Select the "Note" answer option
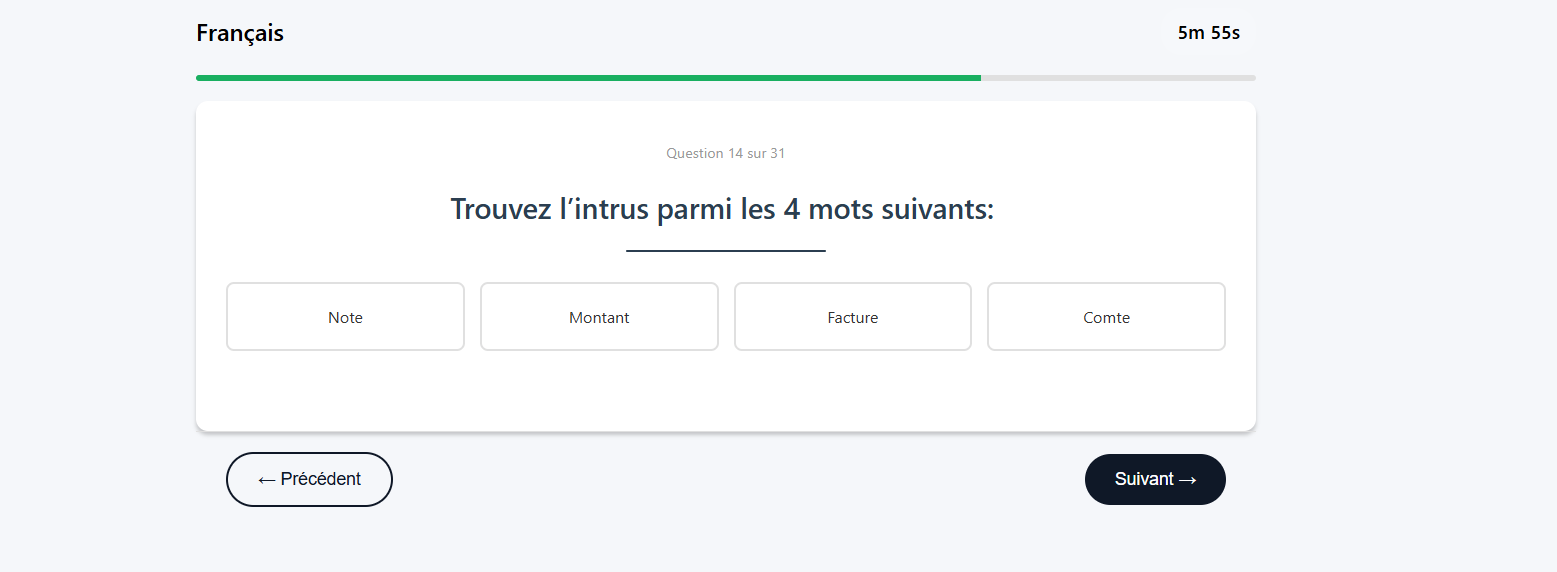This screenshot has width=1557, height=572. tap(345, 317)
